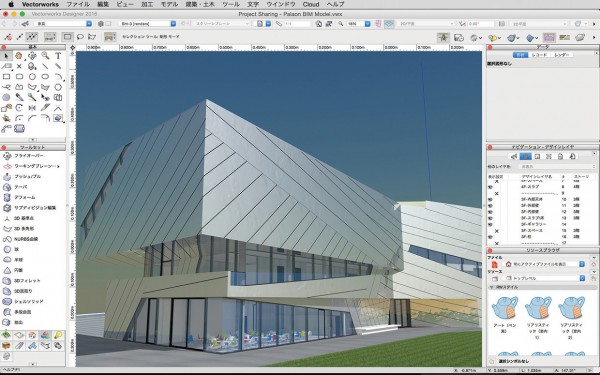Pick the Zoom magnifier tool
Viewport: 600px width, 375px height.
45,56
